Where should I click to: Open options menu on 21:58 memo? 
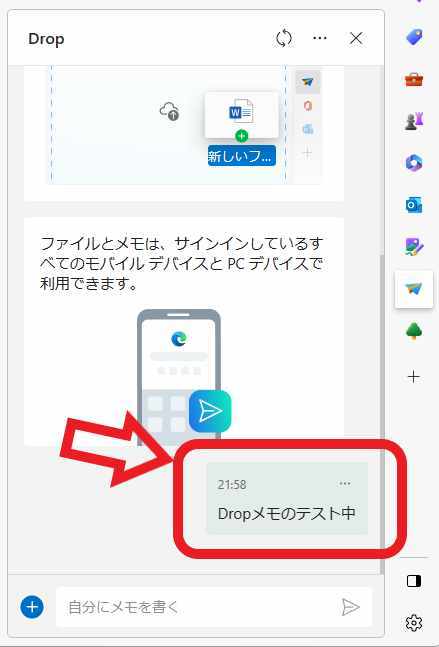click(x=345, y=484)
